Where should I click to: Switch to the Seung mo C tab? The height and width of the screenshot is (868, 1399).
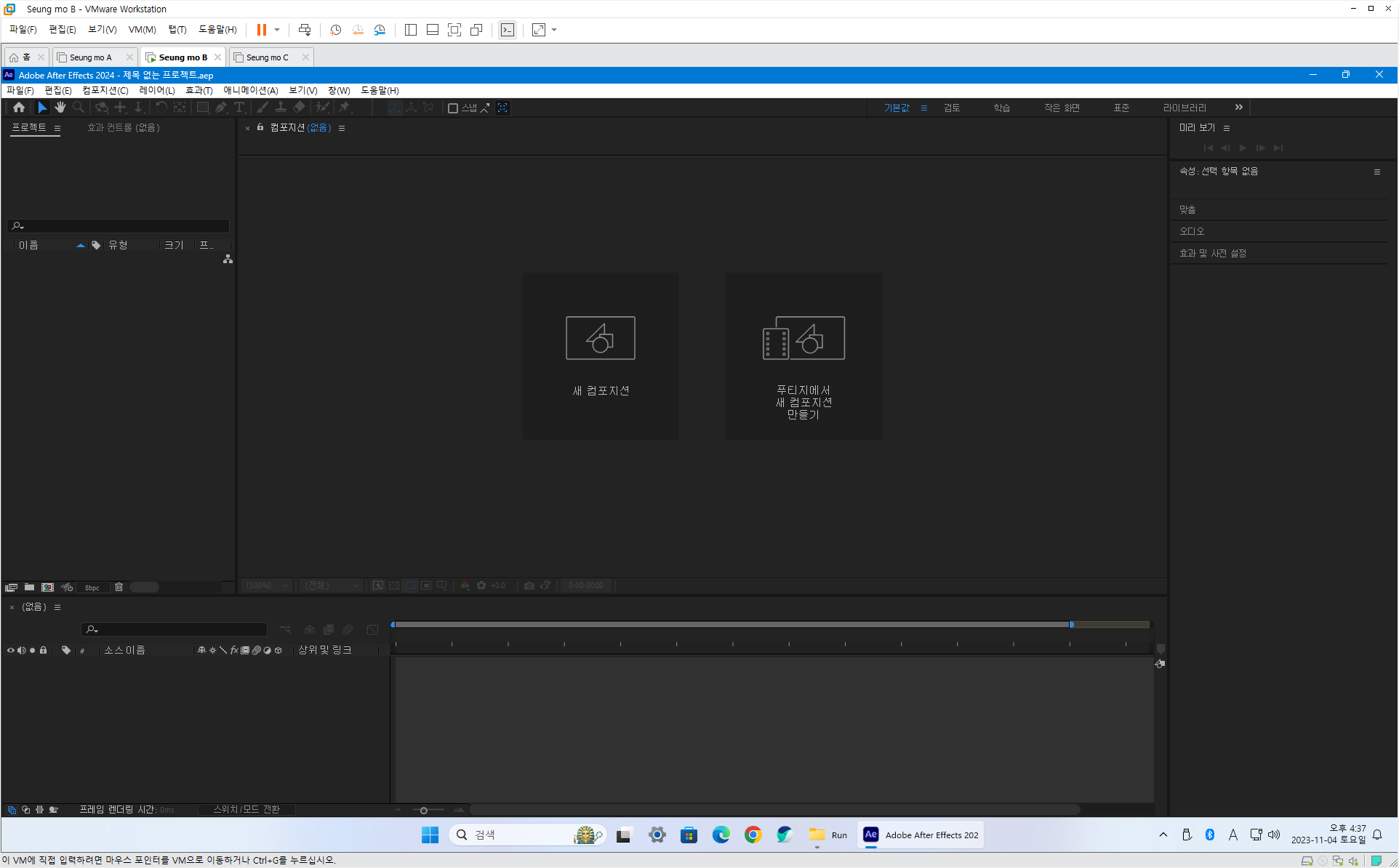[267, 57]
